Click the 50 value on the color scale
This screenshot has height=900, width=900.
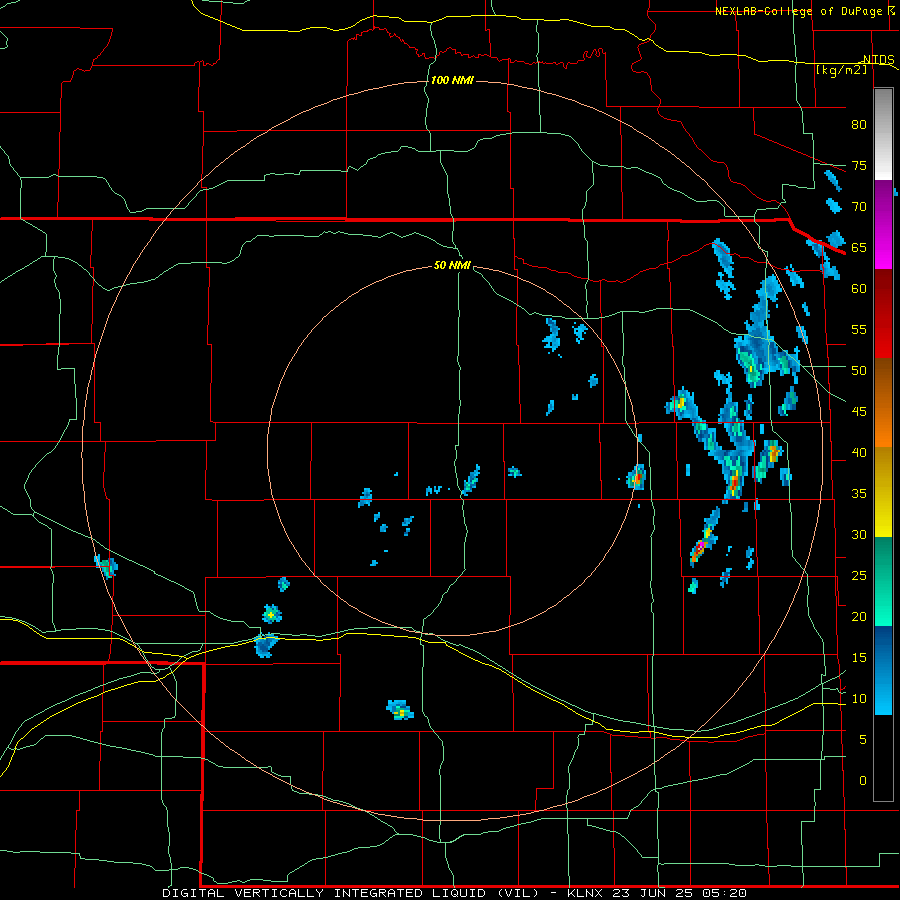(x=859, y=371)
